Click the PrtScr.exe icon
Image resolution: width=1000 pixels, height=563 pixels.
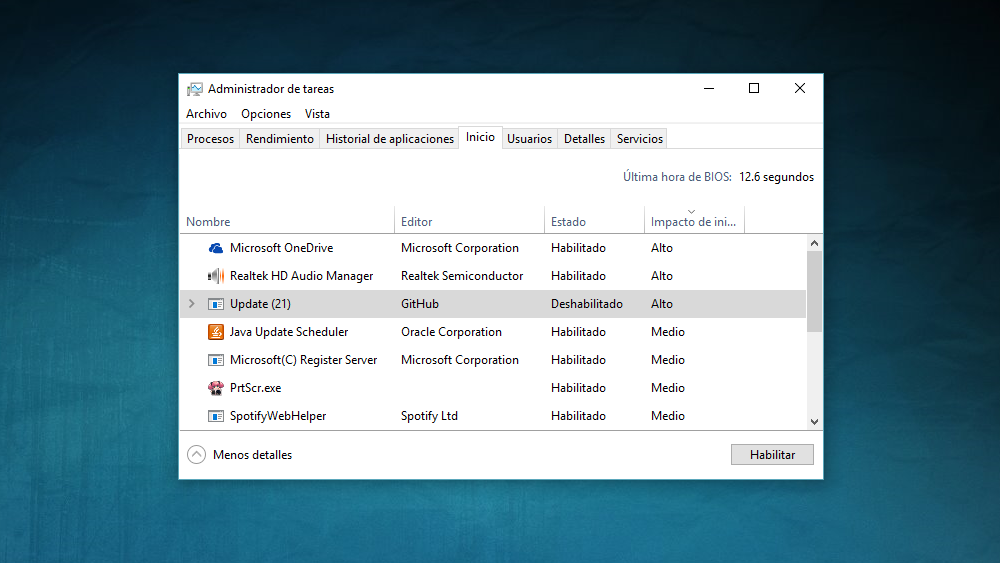click(216, 388)
